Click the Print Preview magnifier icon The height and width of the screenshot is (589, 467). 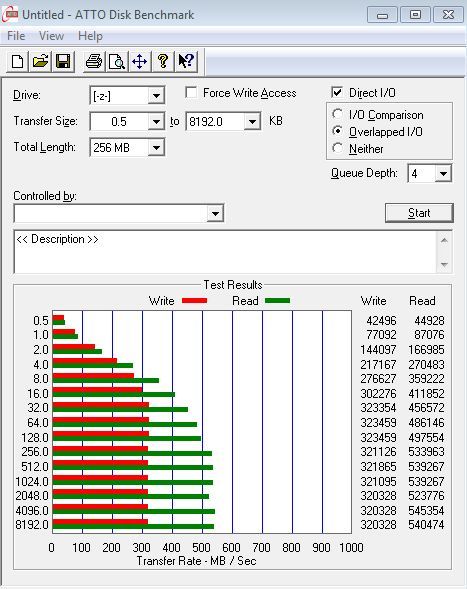(116, 61)
